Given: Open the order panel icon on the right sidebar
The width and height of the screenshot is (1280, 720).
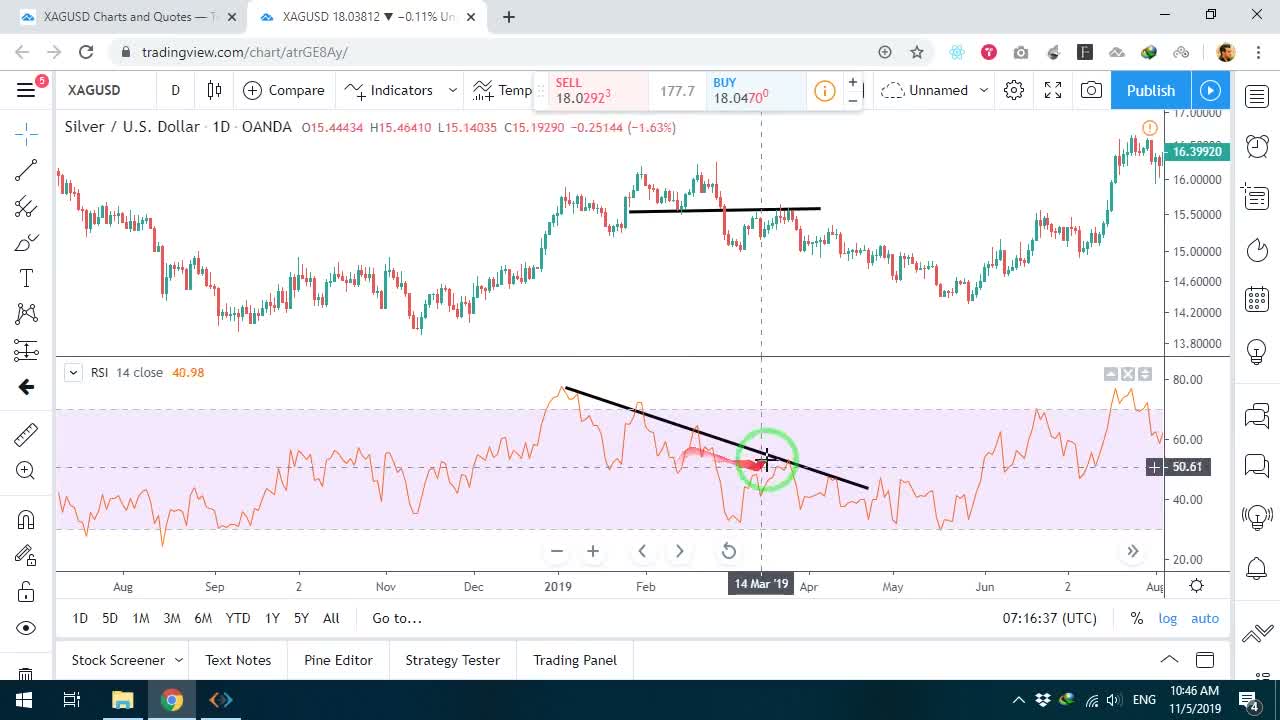Looking at the screenshot, I should (x=1257, y=634).
